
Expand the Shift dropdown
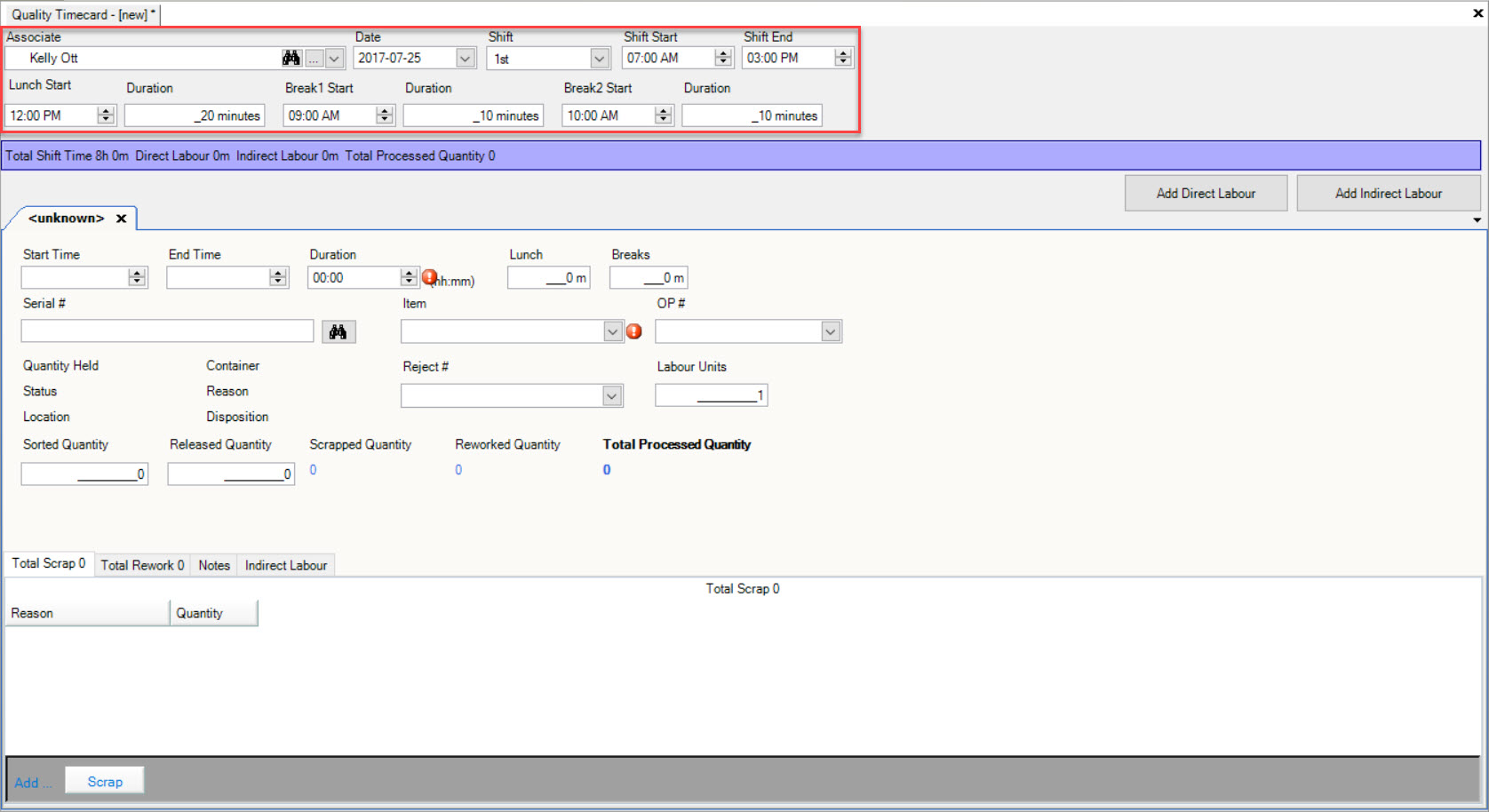(600, 59)
